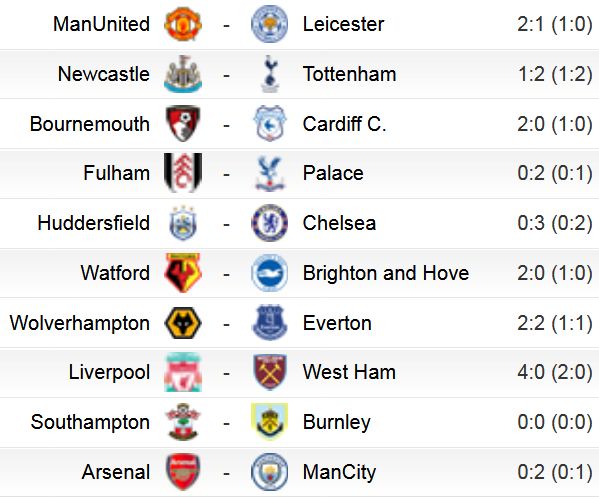Open the Liverpool team name link

109,373
